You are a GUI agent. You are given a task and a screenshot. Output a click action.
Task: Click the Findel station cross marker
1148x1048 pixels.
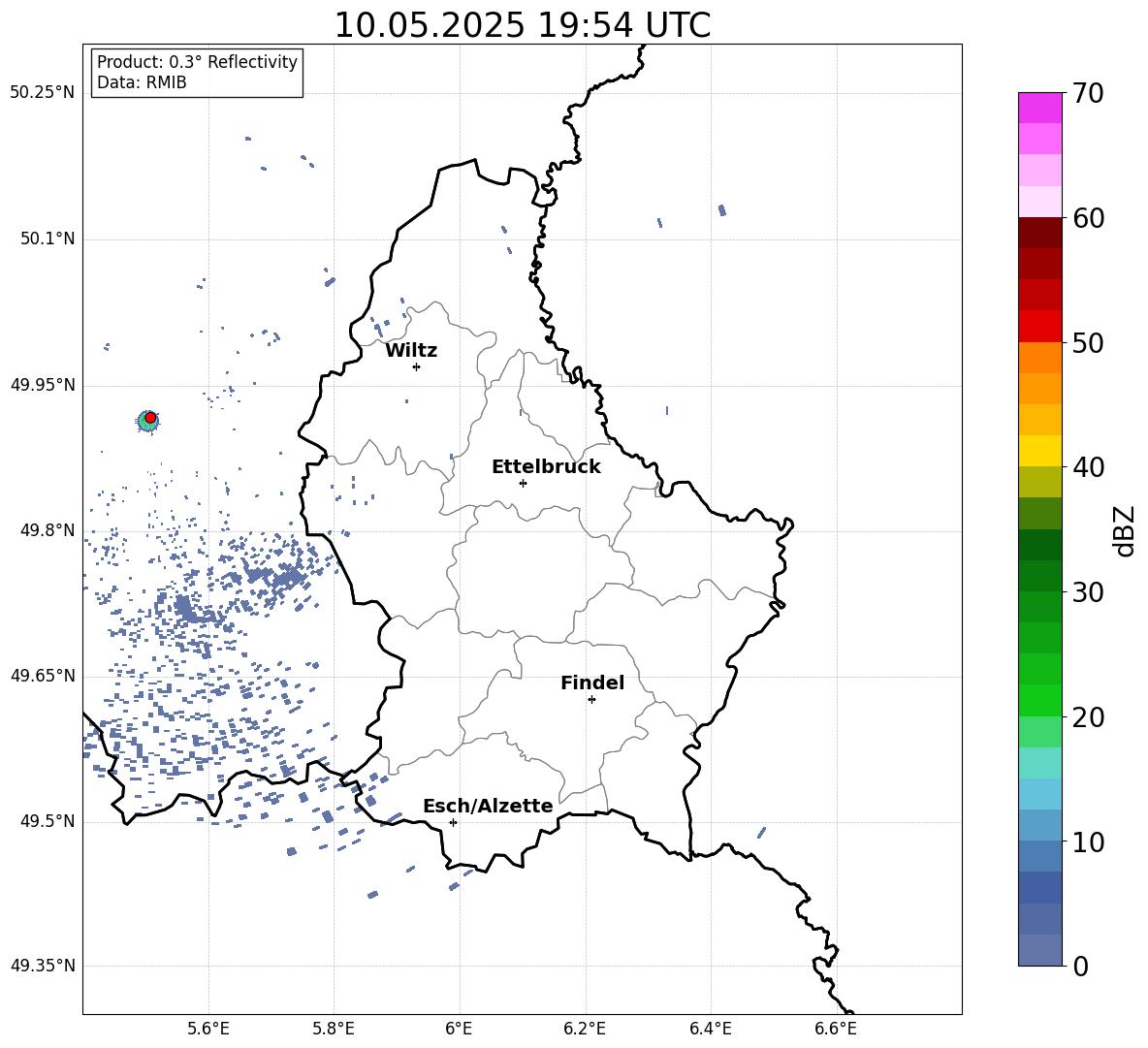(x=591, y=699)
